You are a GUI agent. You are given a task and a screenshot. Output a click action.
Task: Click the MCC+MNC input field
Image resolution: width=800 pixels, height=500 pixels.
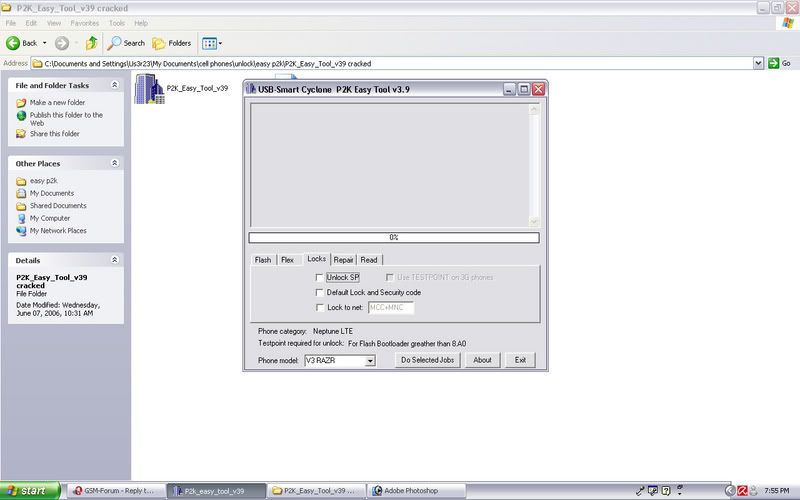pyautogui.click(x=391, y=308)
